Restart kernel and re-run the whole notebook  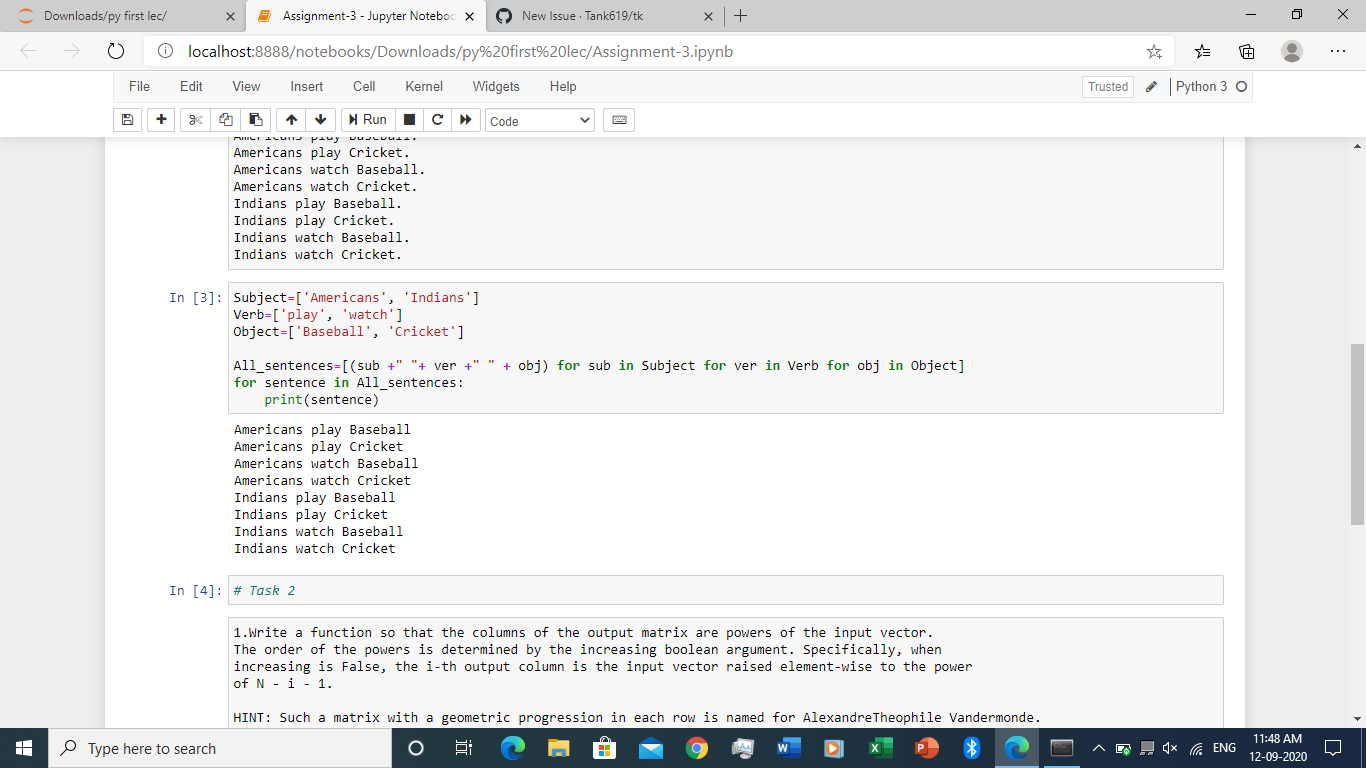[x=465, y=120]
